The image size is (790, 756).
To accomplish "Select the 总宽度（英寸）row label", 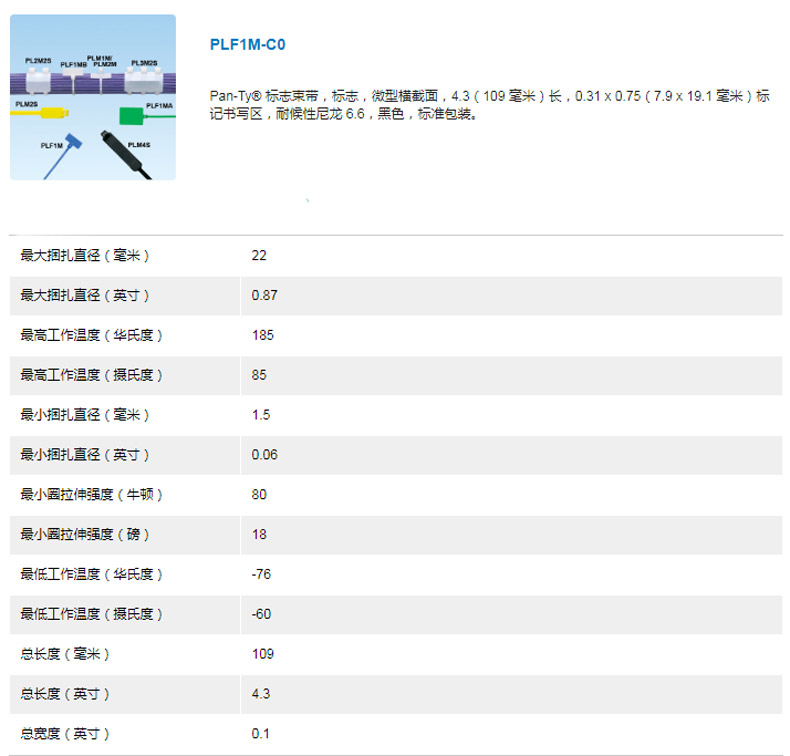I will (65, 734).
